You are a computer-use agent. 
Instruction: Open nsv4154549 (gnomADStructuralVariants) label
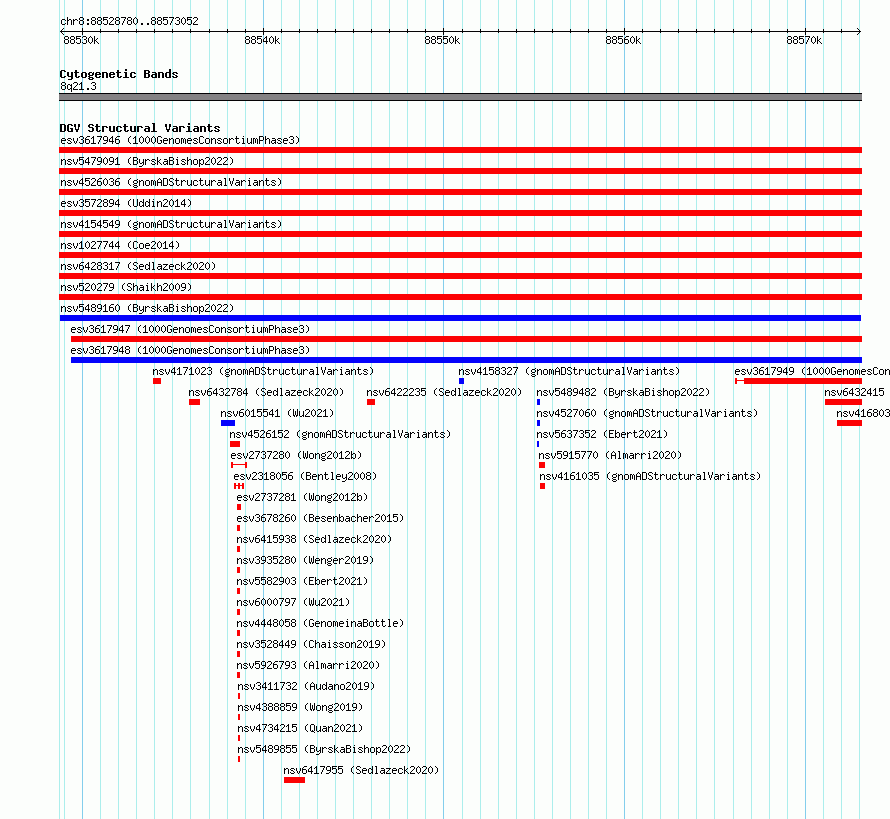[x=171, y=224]
